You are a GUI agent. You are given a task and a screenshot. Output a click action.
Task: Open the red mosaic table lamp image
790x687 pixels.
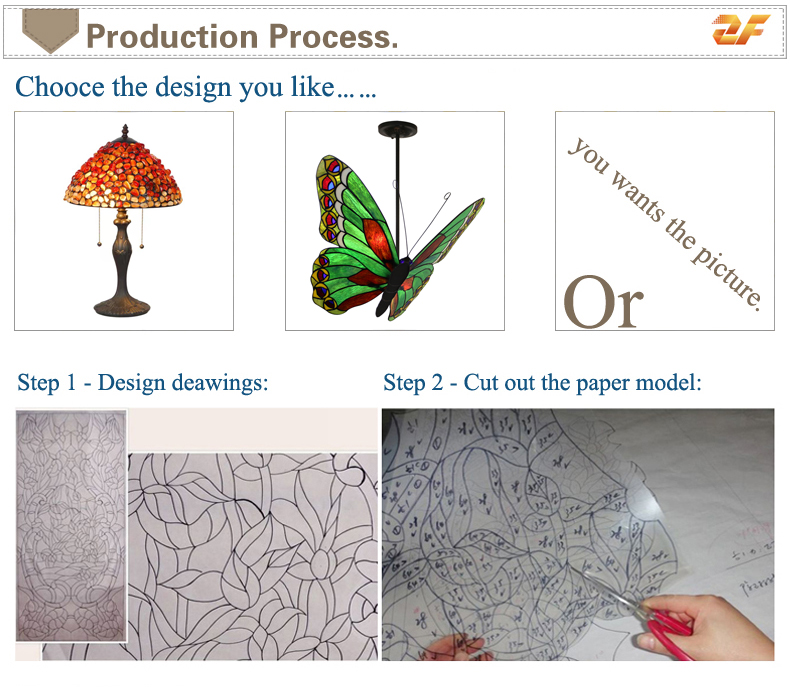click(124, 221)
